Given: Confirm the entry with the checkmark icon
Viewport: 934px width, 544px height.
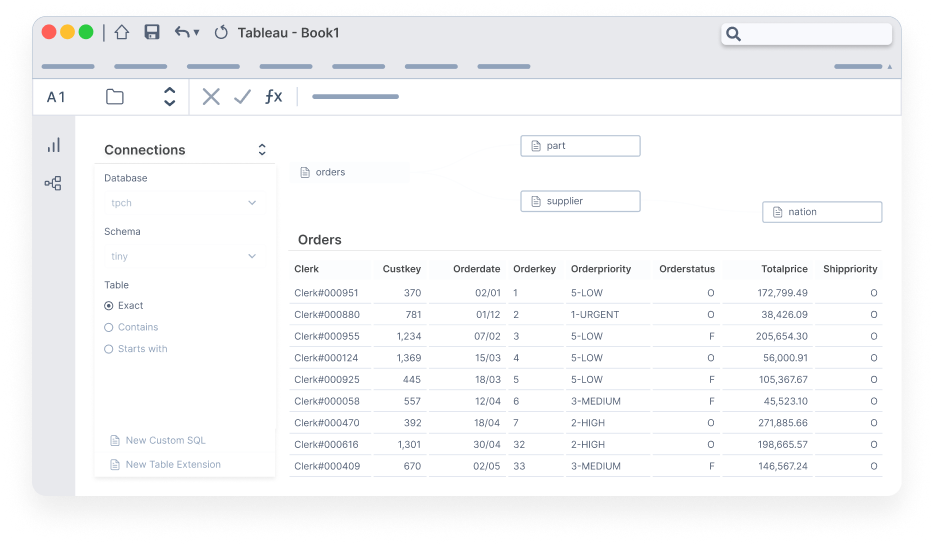Looking at the screenshot, I should point(242,97).
